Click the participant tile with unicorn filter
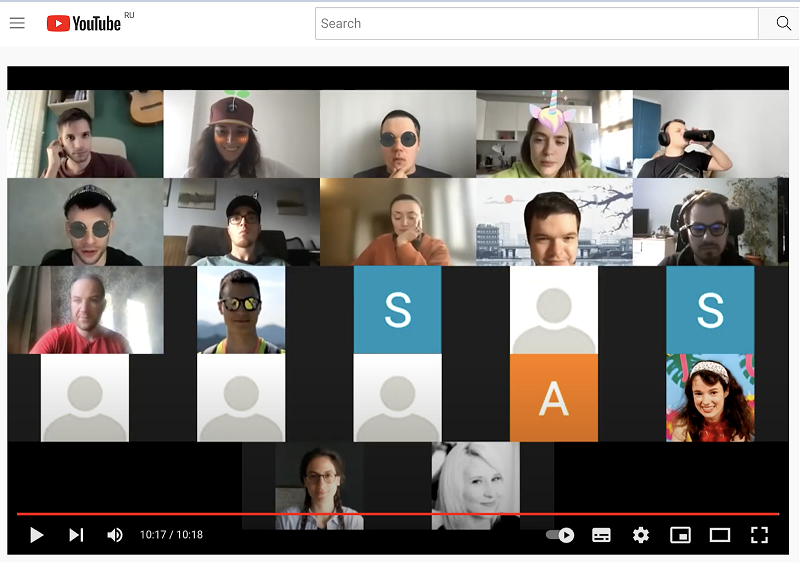 [555, 134]
